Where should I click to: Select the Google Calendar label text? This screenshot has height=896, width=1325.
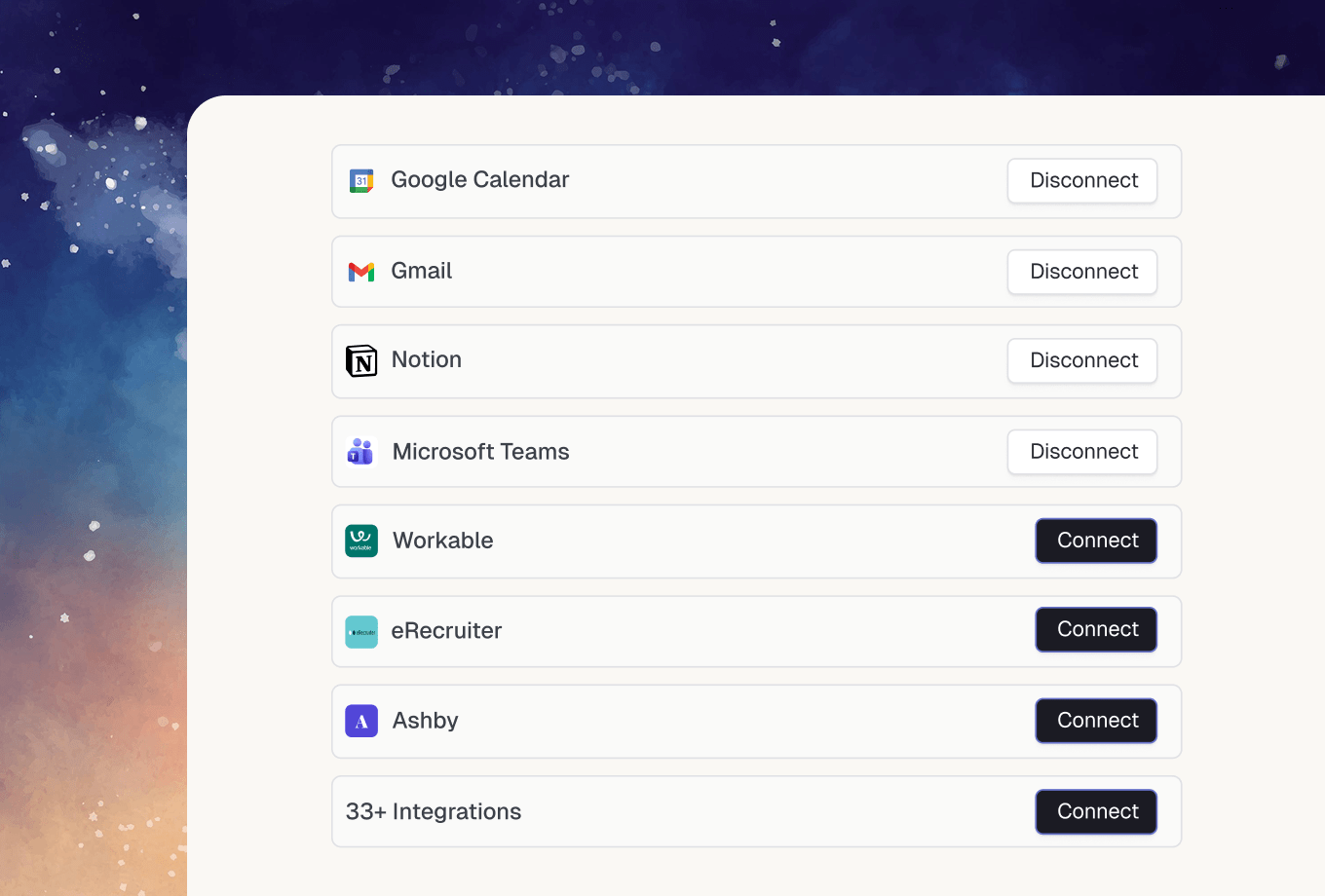(x=479, y=180)
